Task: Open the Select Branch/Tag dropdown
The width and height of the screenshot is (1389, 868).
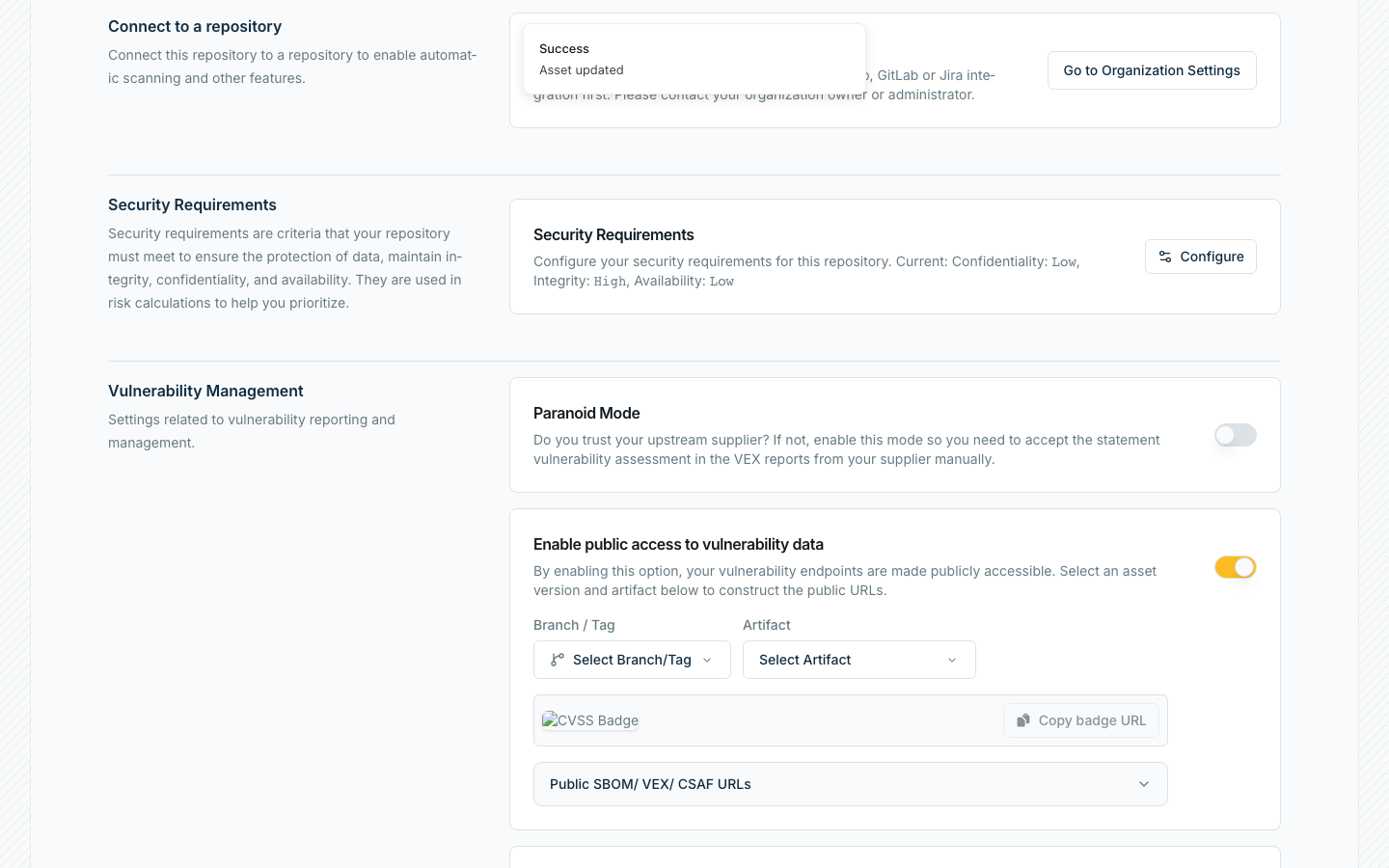Action: tap(632, 660)
